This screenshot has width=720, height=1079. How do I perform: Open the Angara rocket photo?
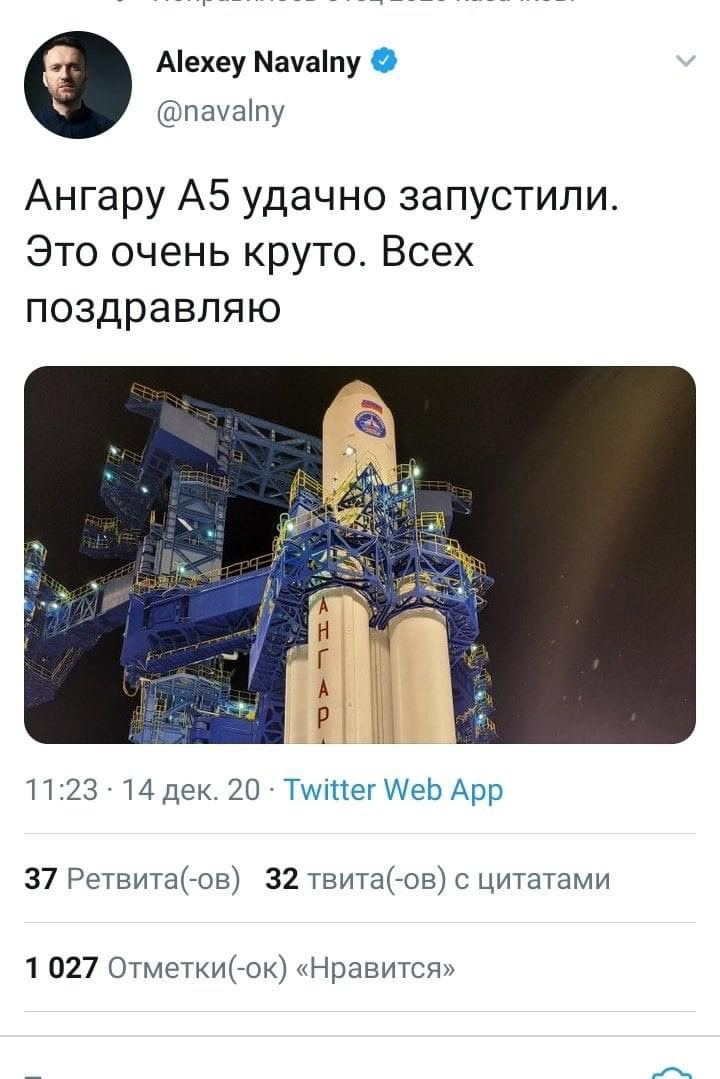(x=360, y=555)
